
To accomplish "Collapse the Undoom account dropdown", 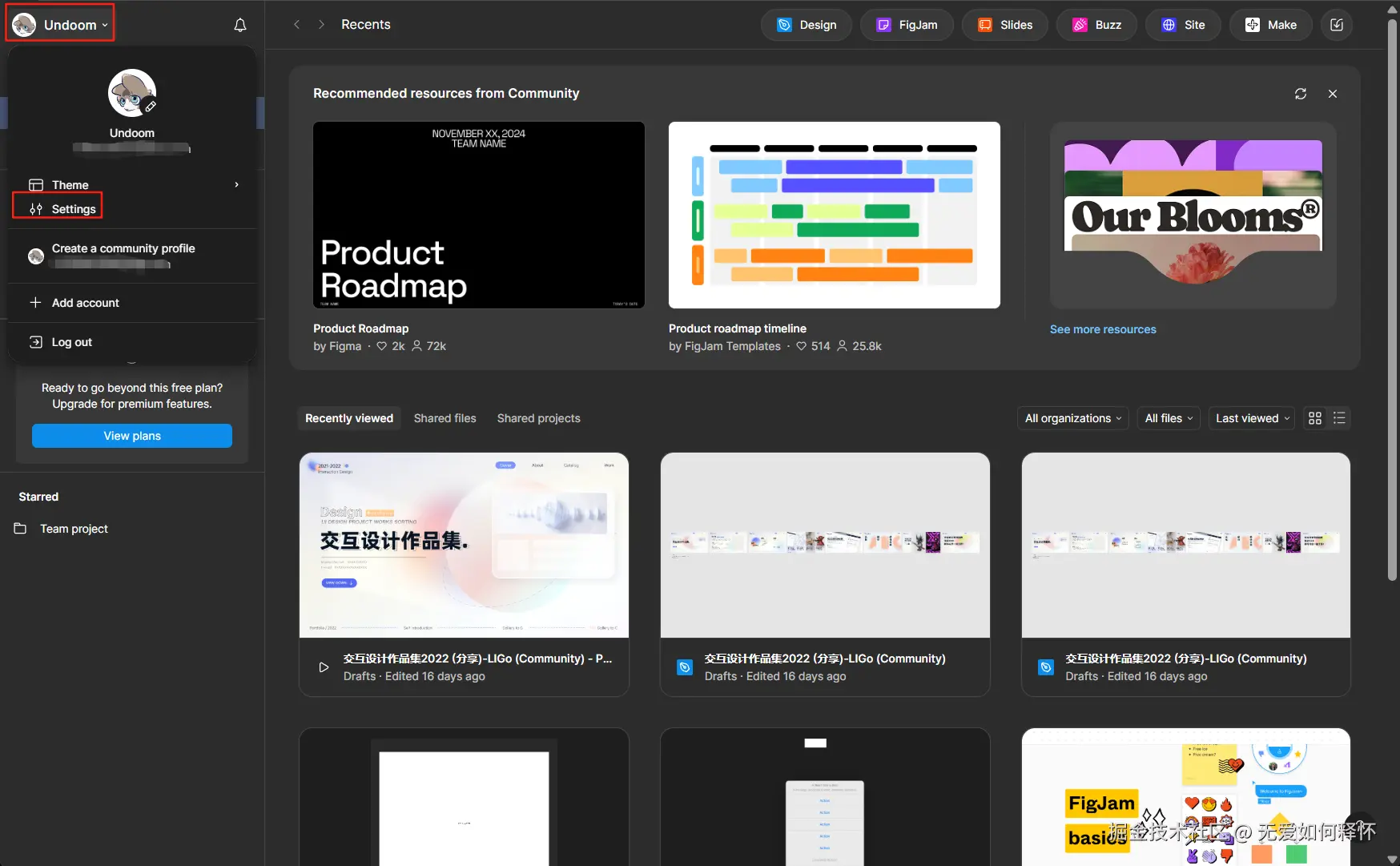I will (61, 25).
